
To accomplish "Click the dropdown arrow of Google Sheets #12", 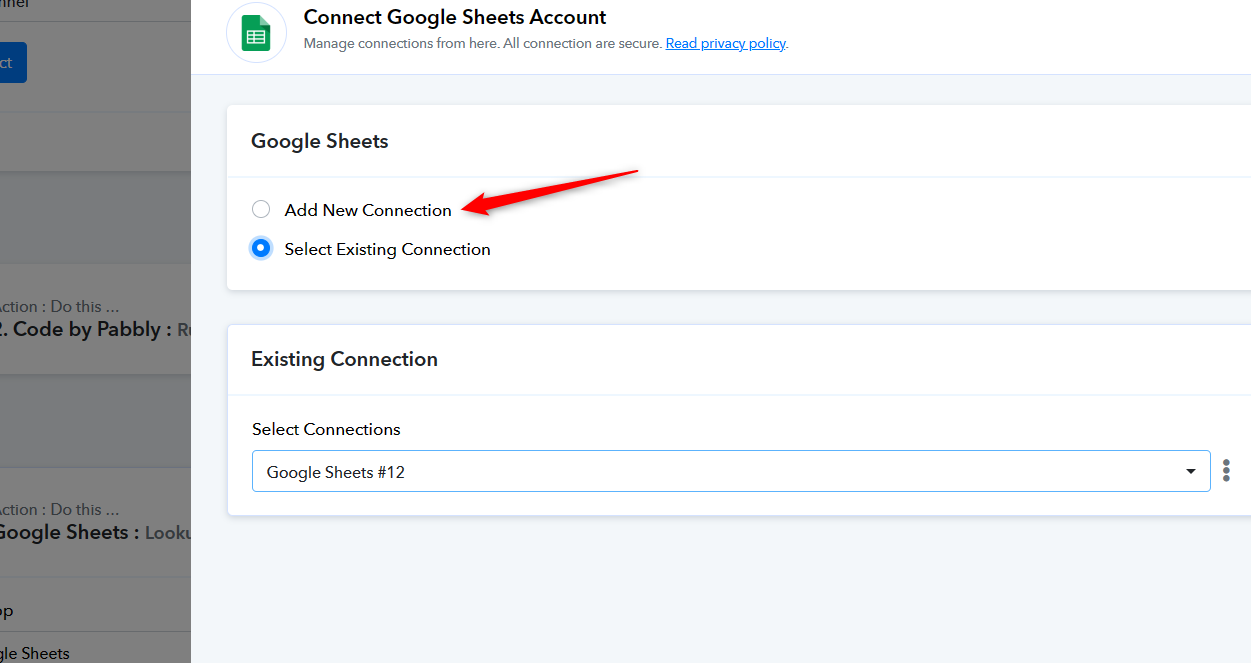I will (x=1190, y=472).
